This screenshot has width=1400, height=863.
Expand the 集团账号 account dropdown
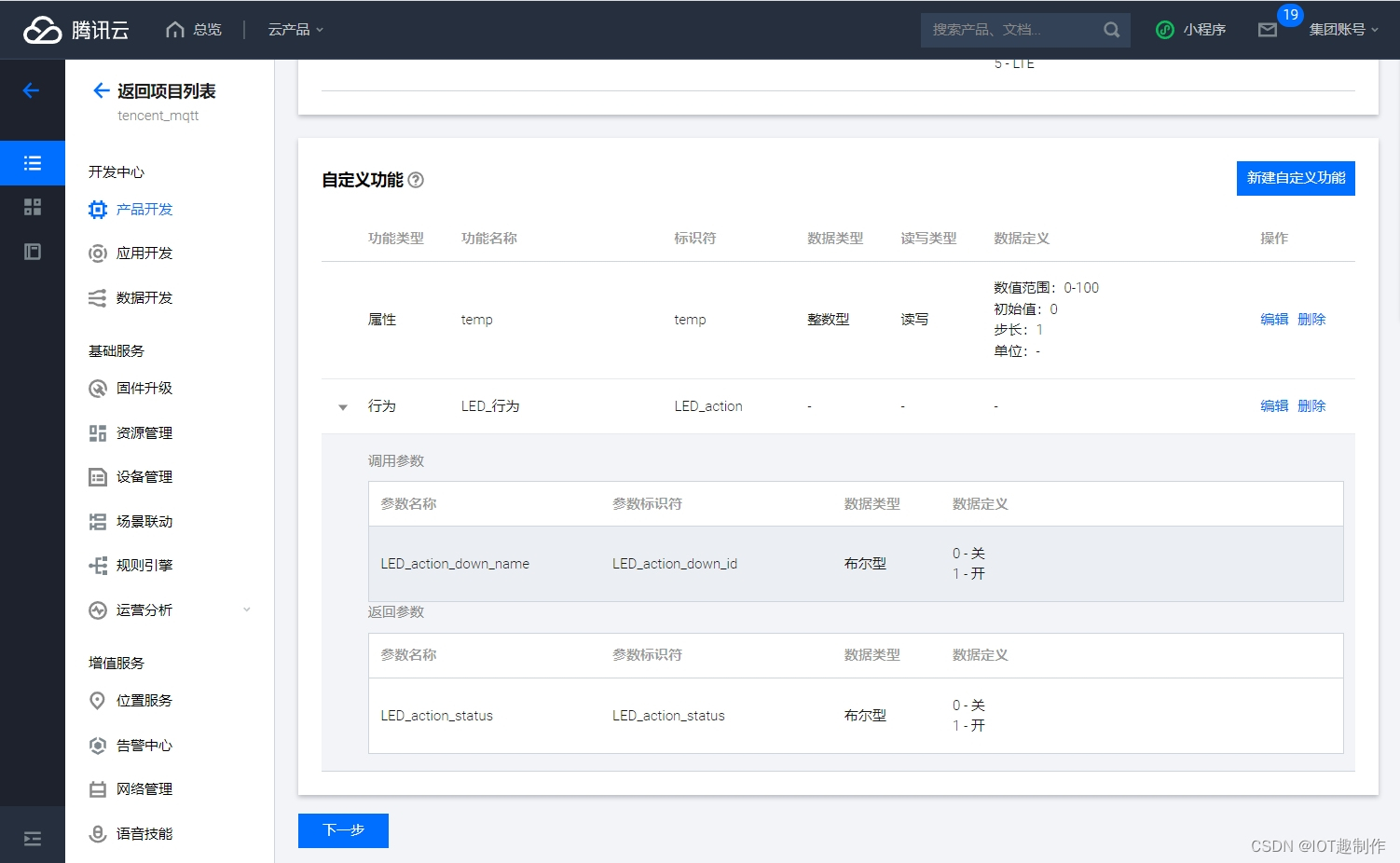pyautogui.click(x=1343, y=30)
